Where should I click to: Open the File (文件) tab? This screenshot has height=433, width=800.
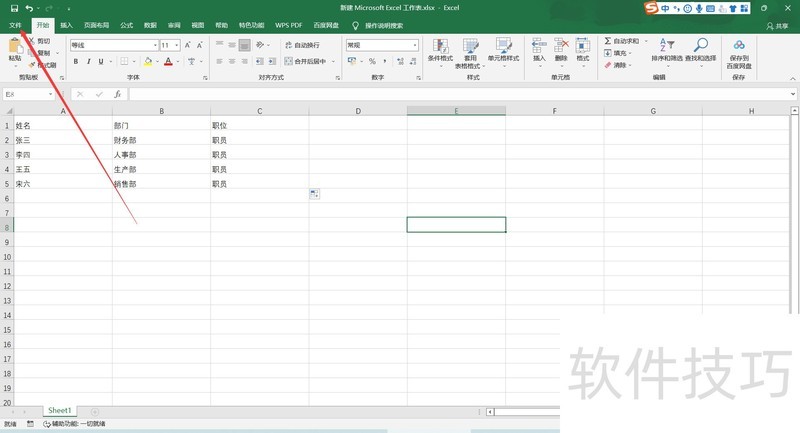pyautogui.click(x=15, y=26)
